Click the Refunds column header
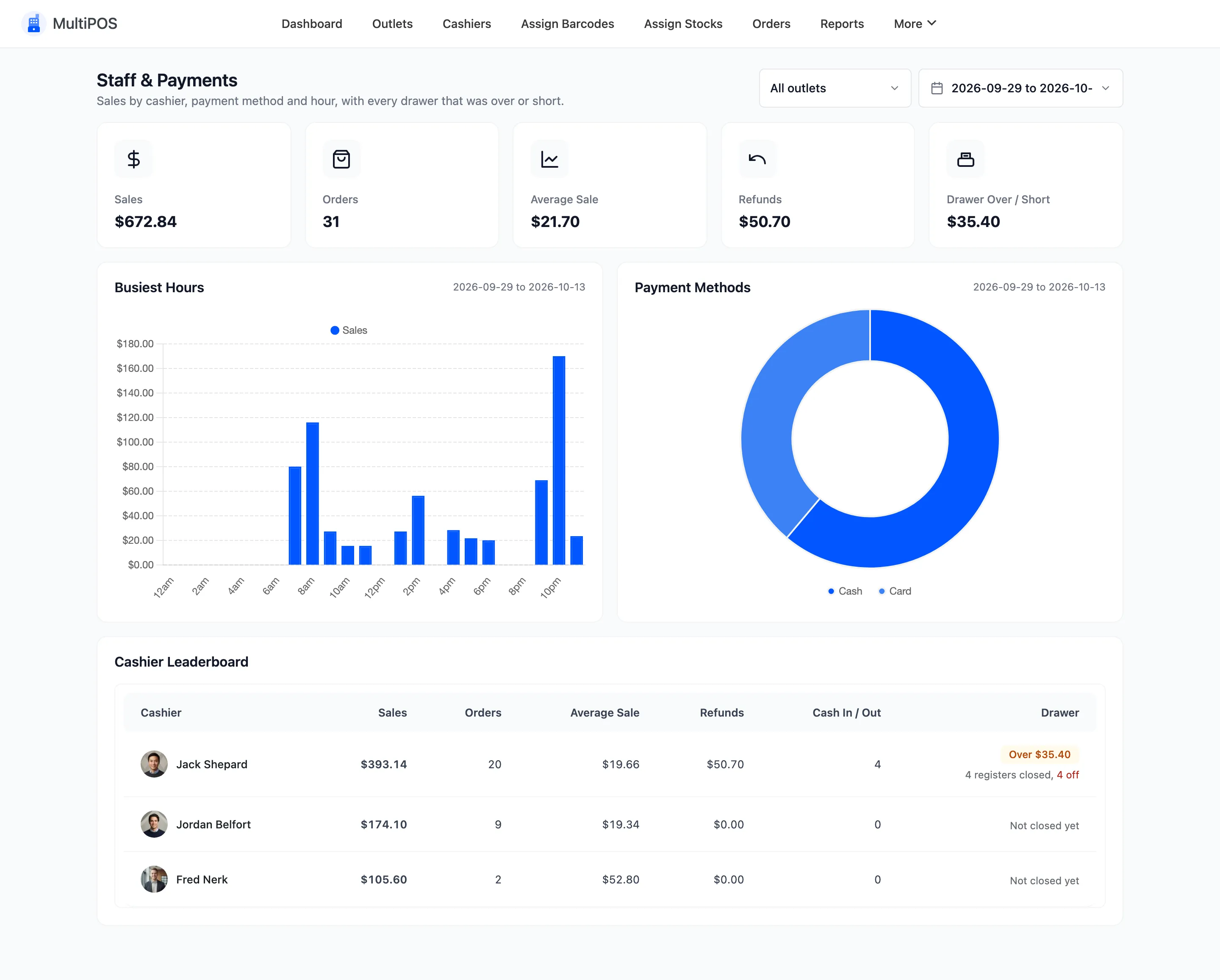The image size is (1220, 980). (x=721, y=712)
